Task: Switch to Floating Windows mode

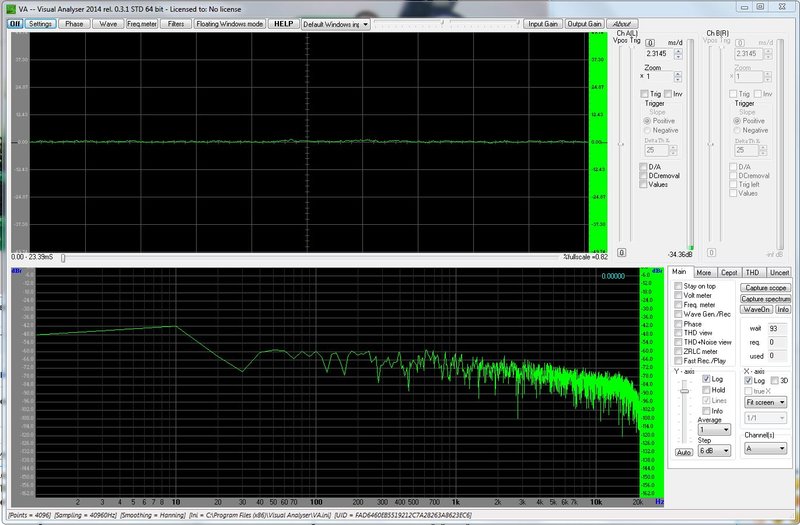Action: (229, 23)
